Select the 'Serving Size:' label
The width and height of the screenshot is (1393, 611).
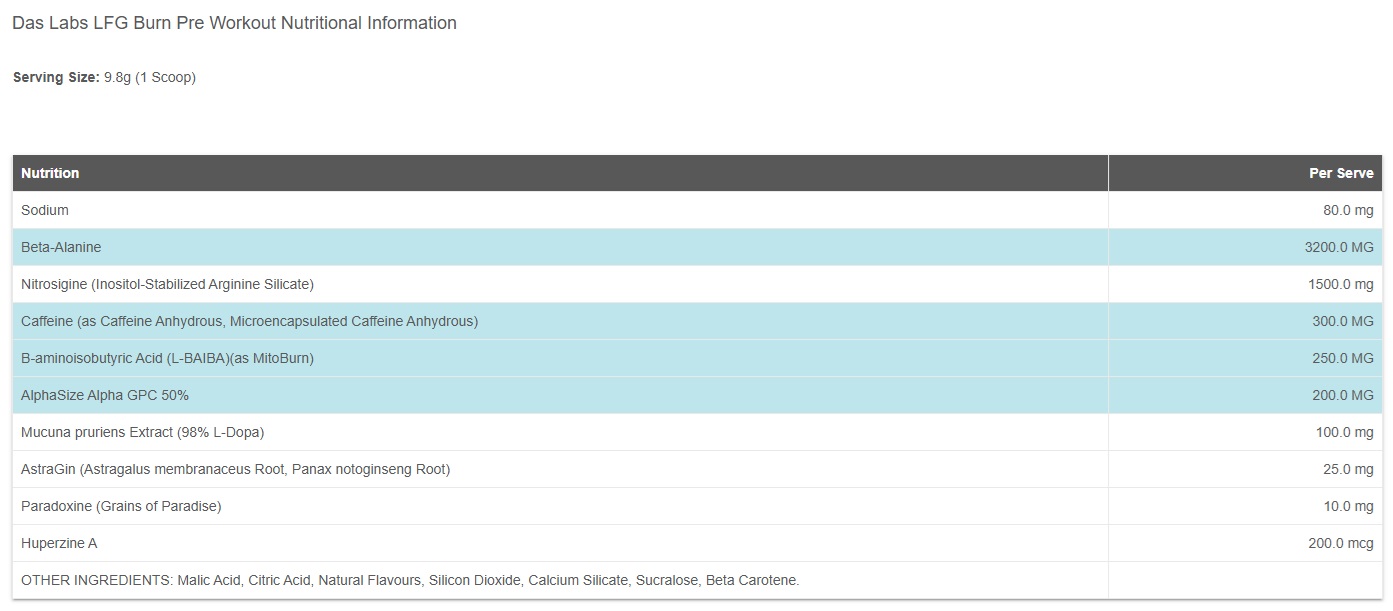pos(56,78)
